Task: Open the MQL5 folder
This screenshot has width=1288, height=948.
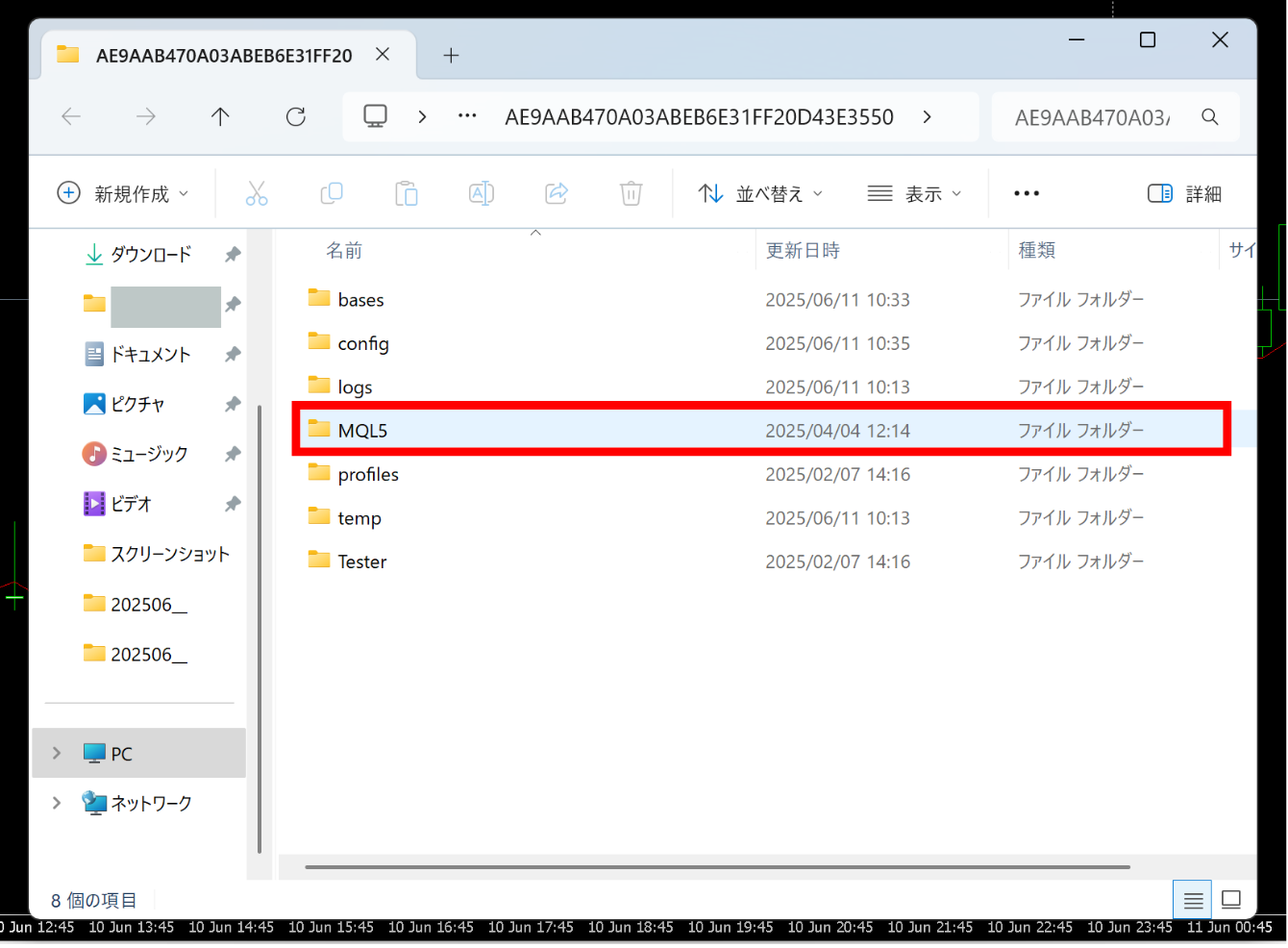Action: (362, 431)
